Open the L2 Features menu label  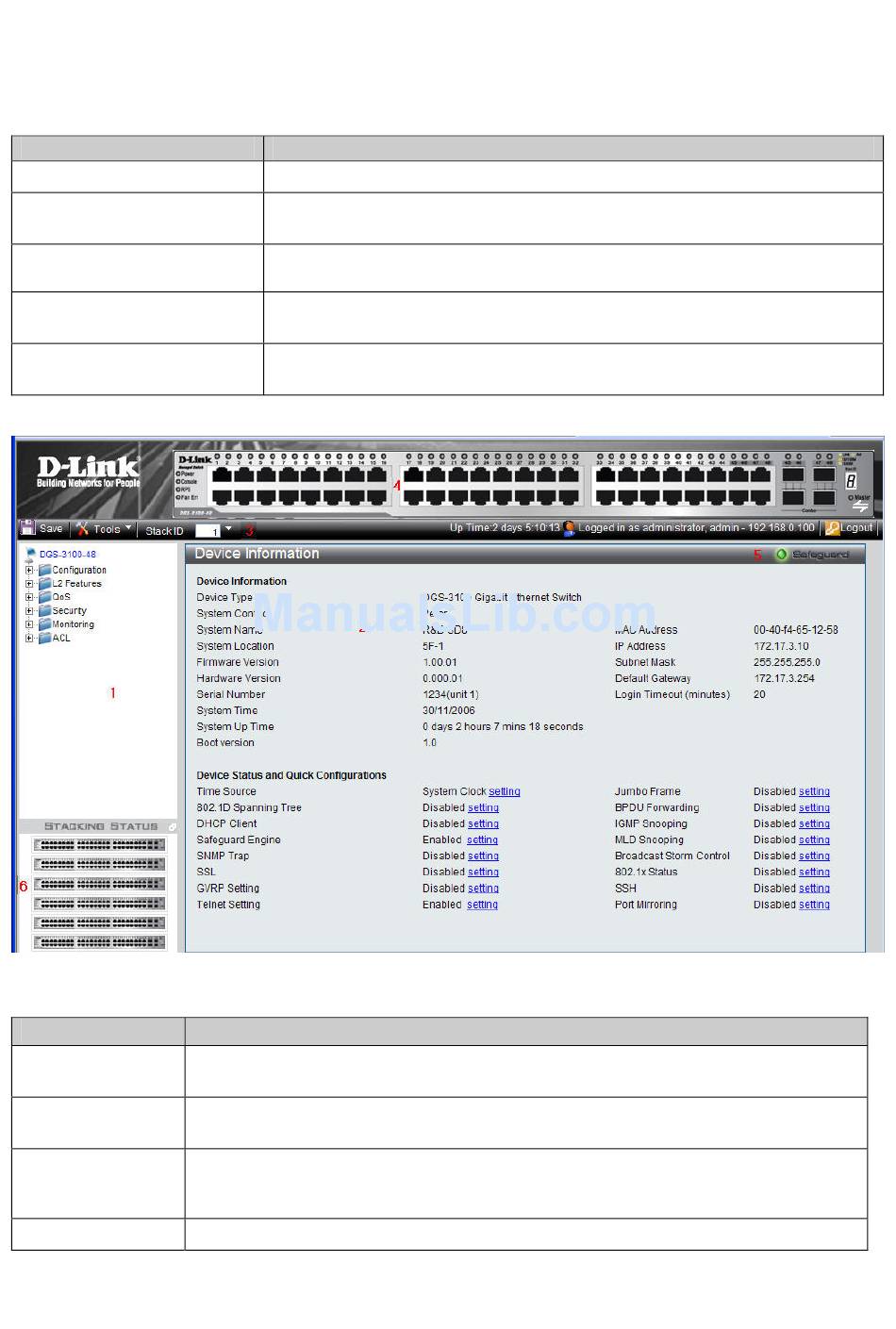(x=77, y=584)
